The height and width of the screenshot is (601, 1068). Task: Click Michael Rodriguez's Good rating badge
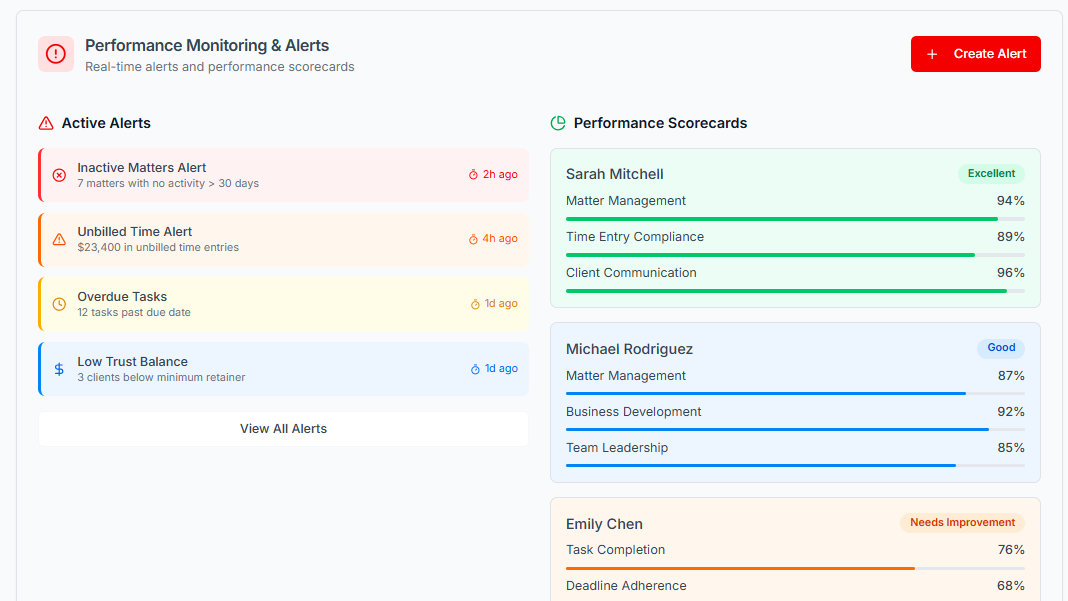[1001, 348]
